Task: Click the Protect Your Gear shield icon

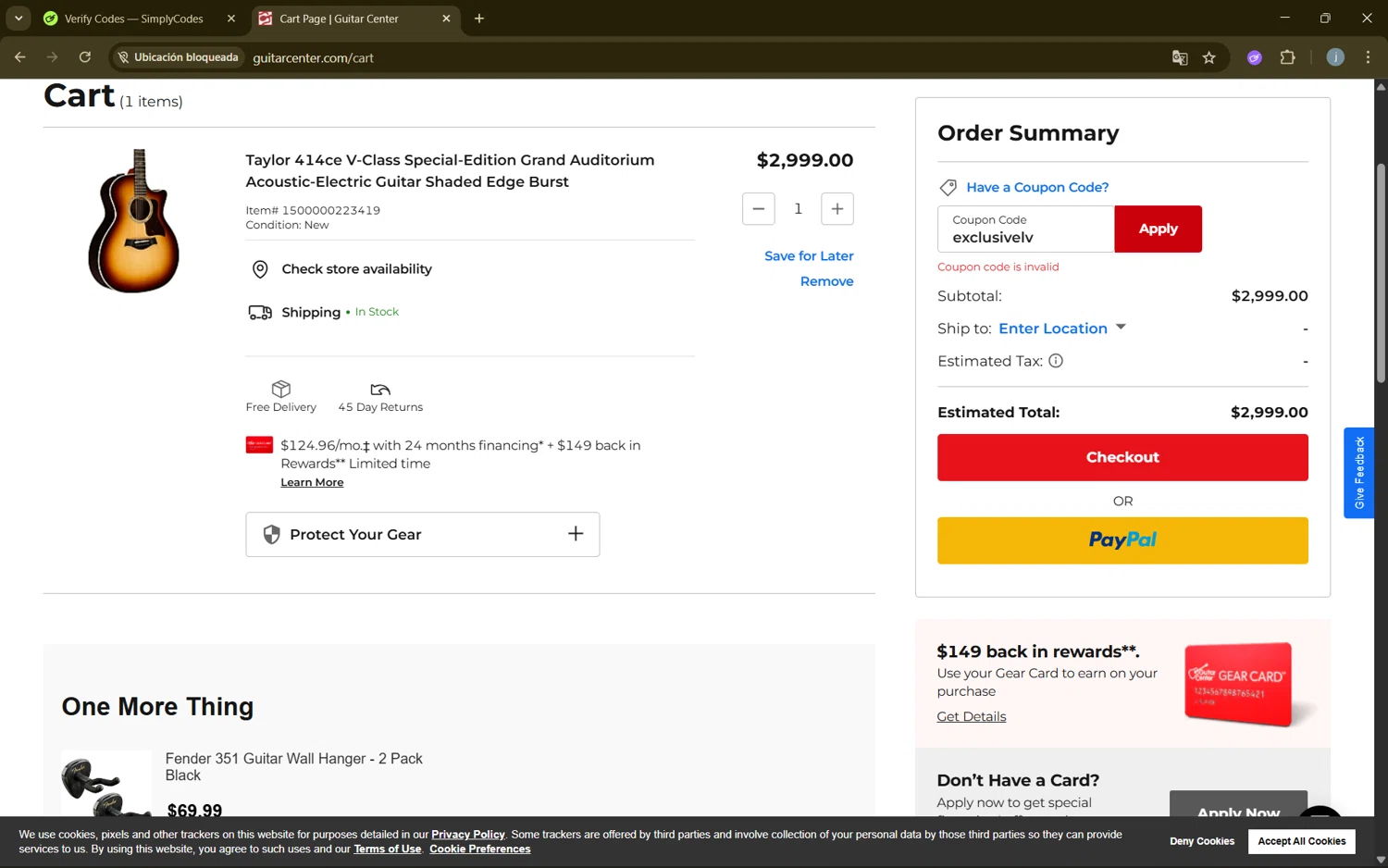Action: (x=271, y=535)
